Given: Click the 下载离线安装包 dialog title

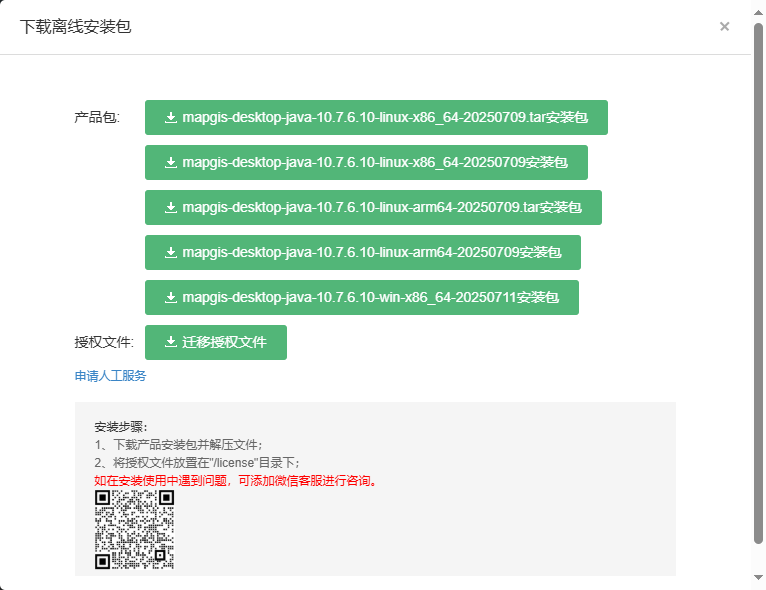Looking at the screenshot, I should (75, 27).
